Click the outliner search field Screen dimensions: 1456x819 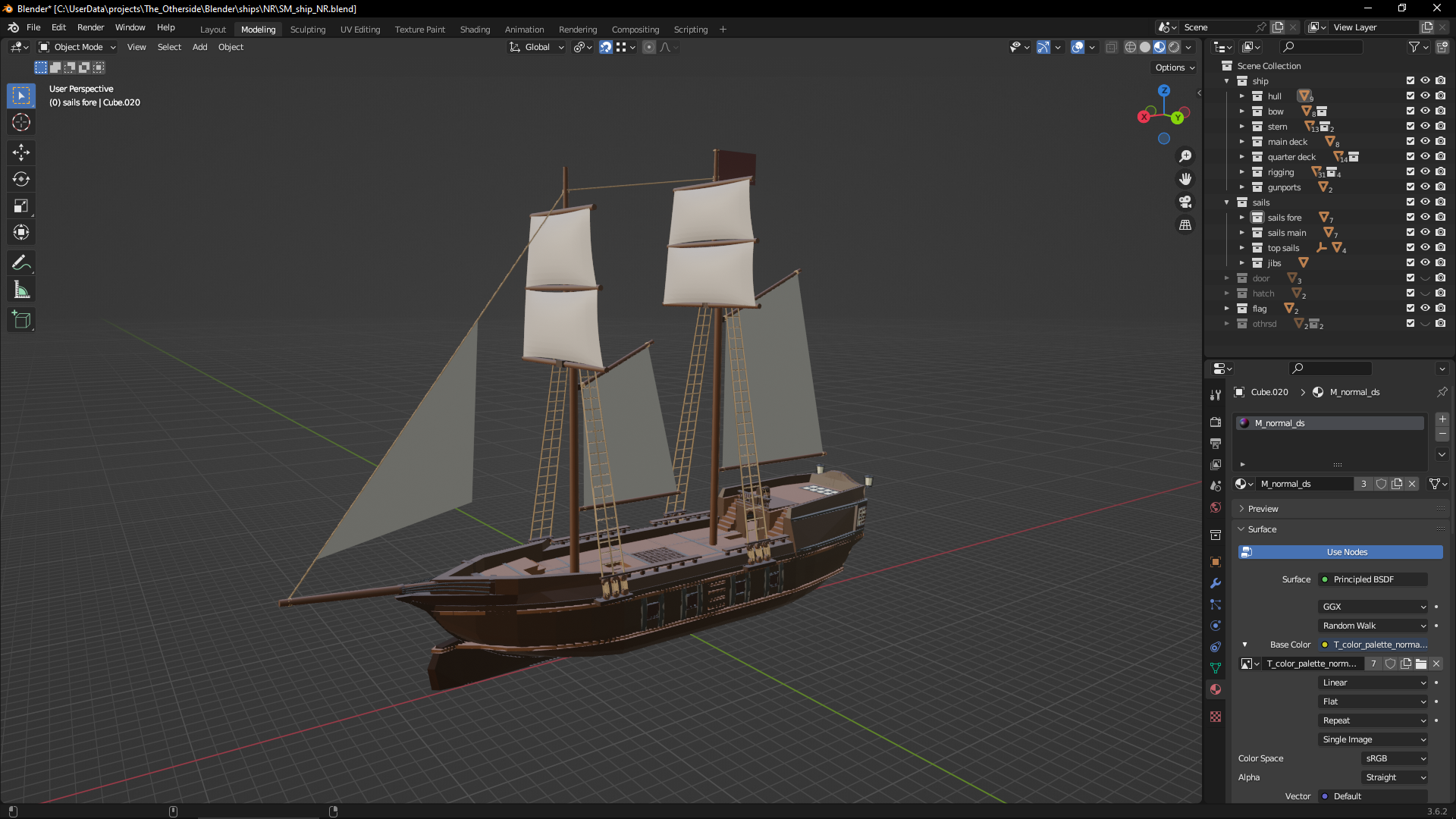(x=1323, y=47)
